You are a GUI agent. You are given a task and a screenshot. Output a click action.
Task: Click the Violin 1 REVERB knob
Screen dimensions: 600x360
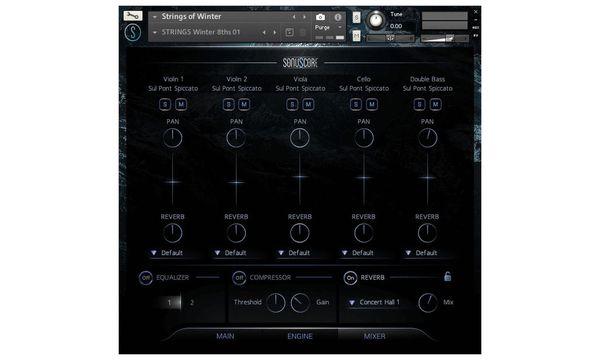[173, 233]
